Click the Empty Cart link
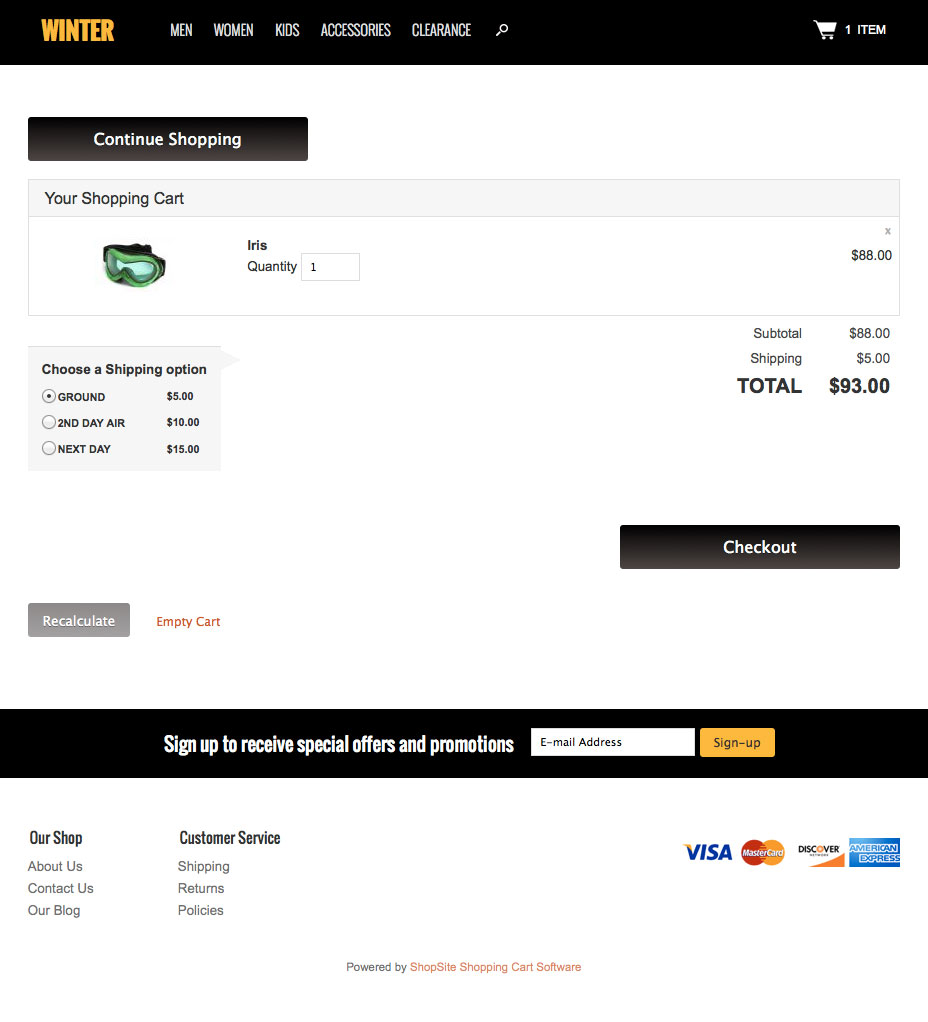The width and height of the screenshot is (928, 1022). [x=188, y=622]
